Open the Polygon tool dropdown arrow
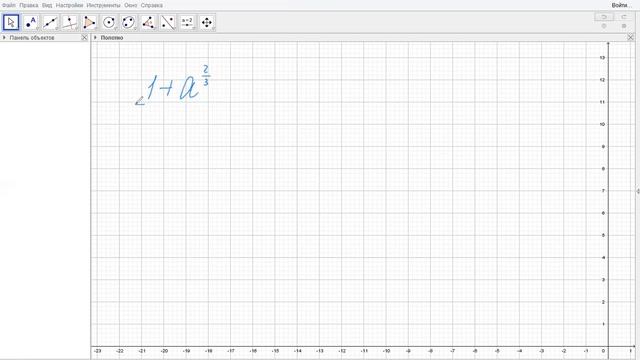 [x=96, y=29]
